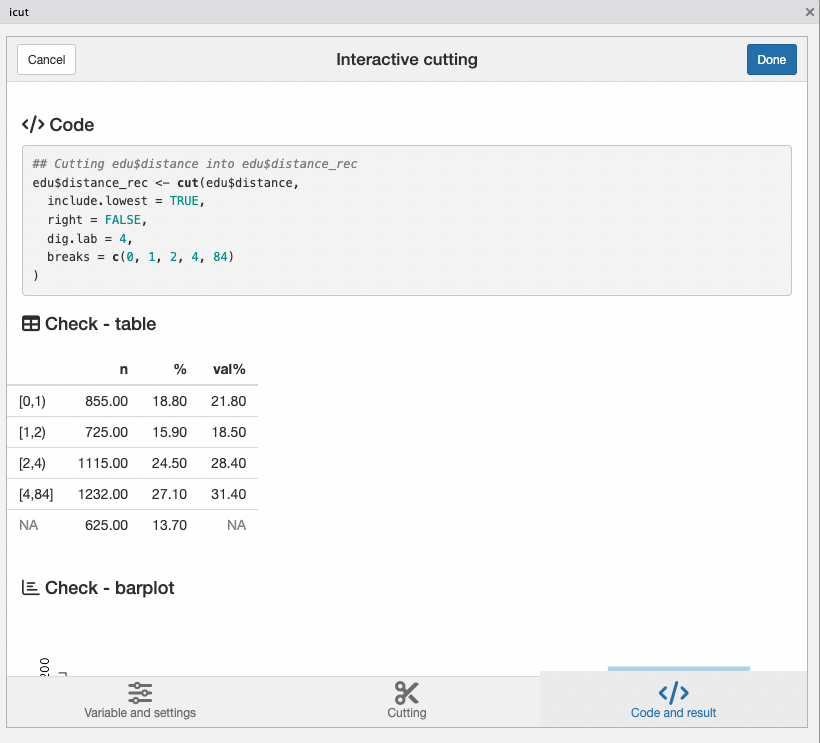
Task: Open the Variable and settings tab
Action: pyautogui.click(x=140, y=700)
